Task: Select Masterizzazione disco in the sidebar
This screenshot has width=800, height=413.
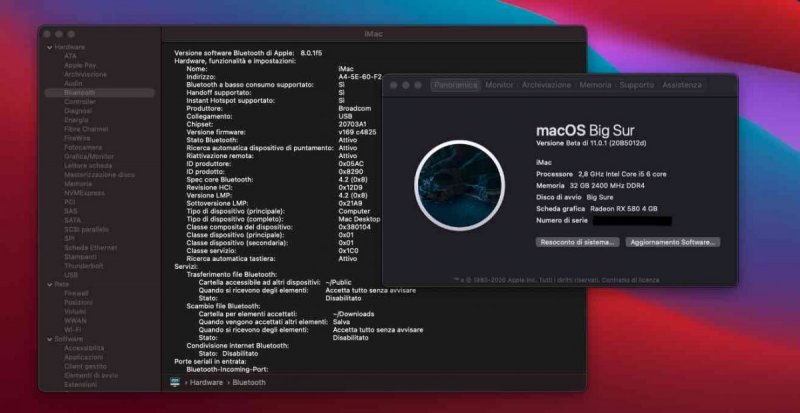Action: (99, 175)
